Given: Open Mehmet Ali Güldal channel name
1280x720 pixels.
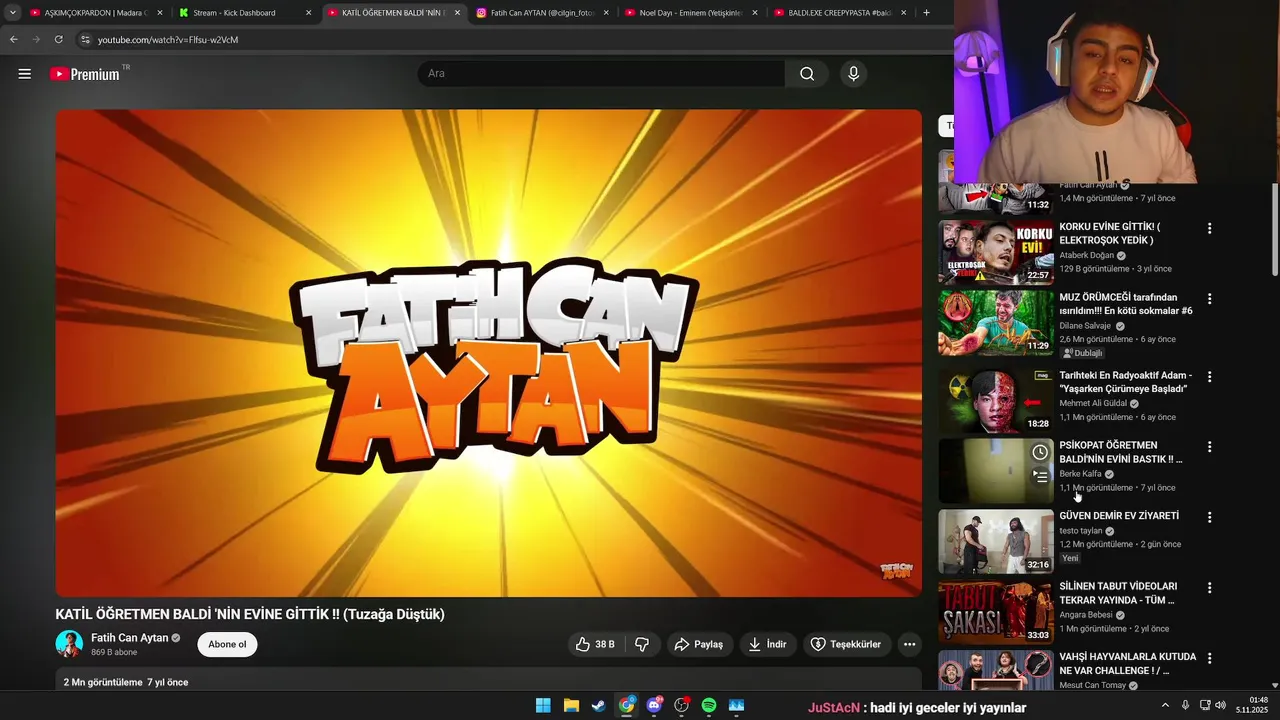Looking at the screenshot, I should (1093, 403).
